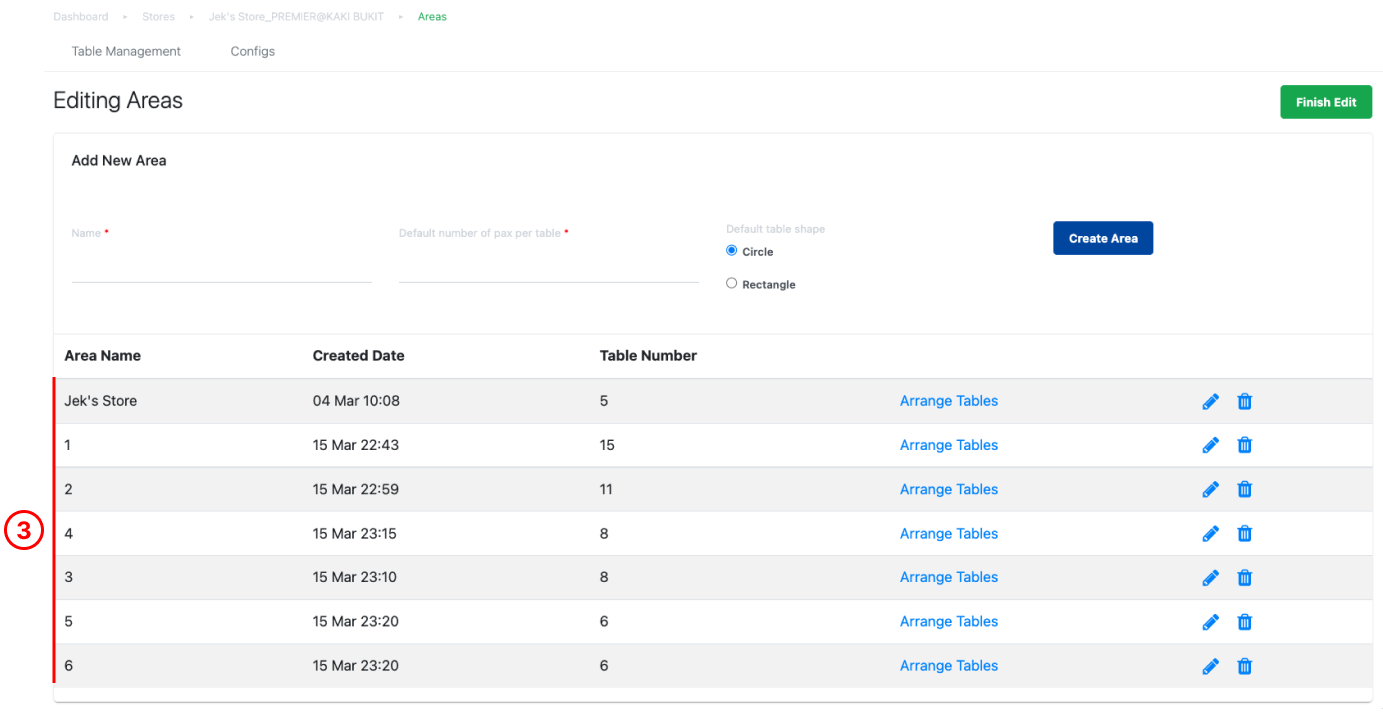Focus the area Name input field

(221, 266)
